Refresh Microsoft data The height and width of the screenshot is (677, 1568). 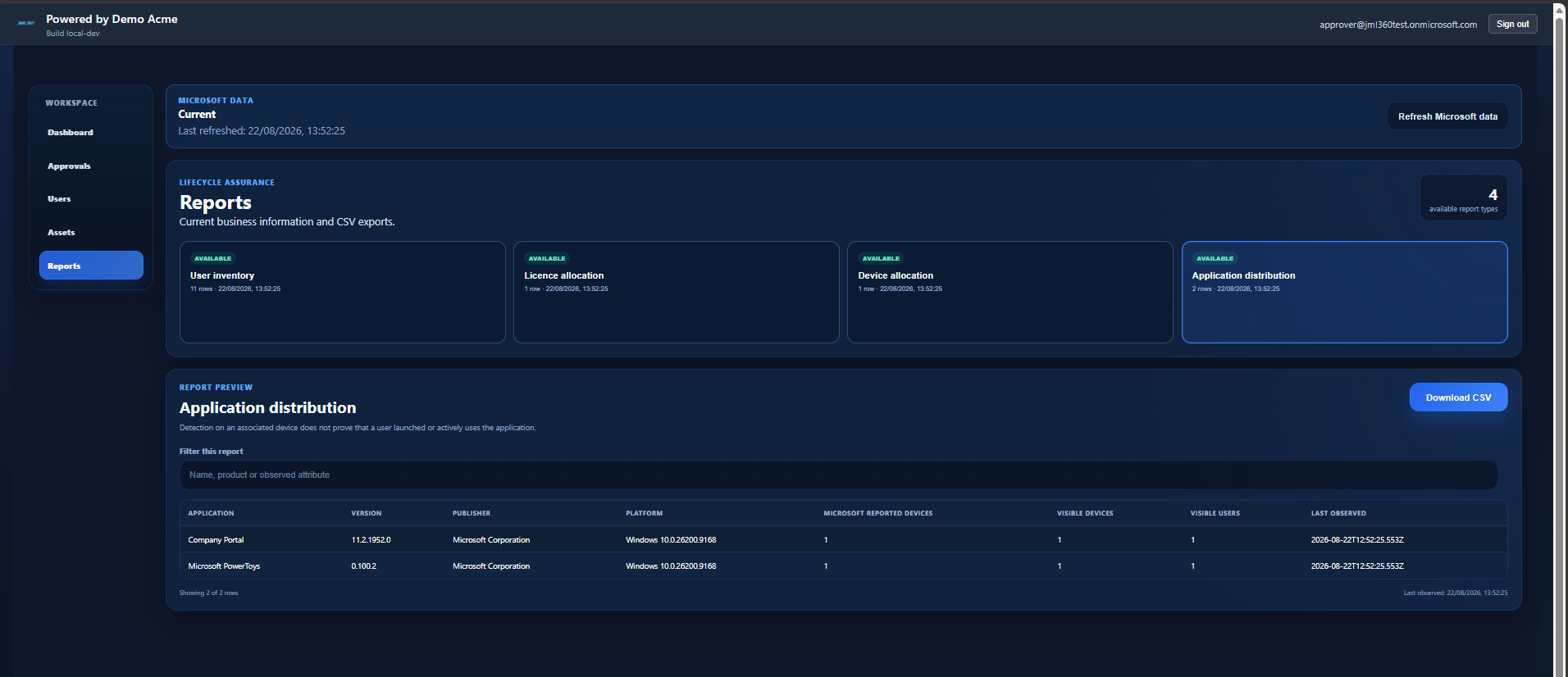1447,116
